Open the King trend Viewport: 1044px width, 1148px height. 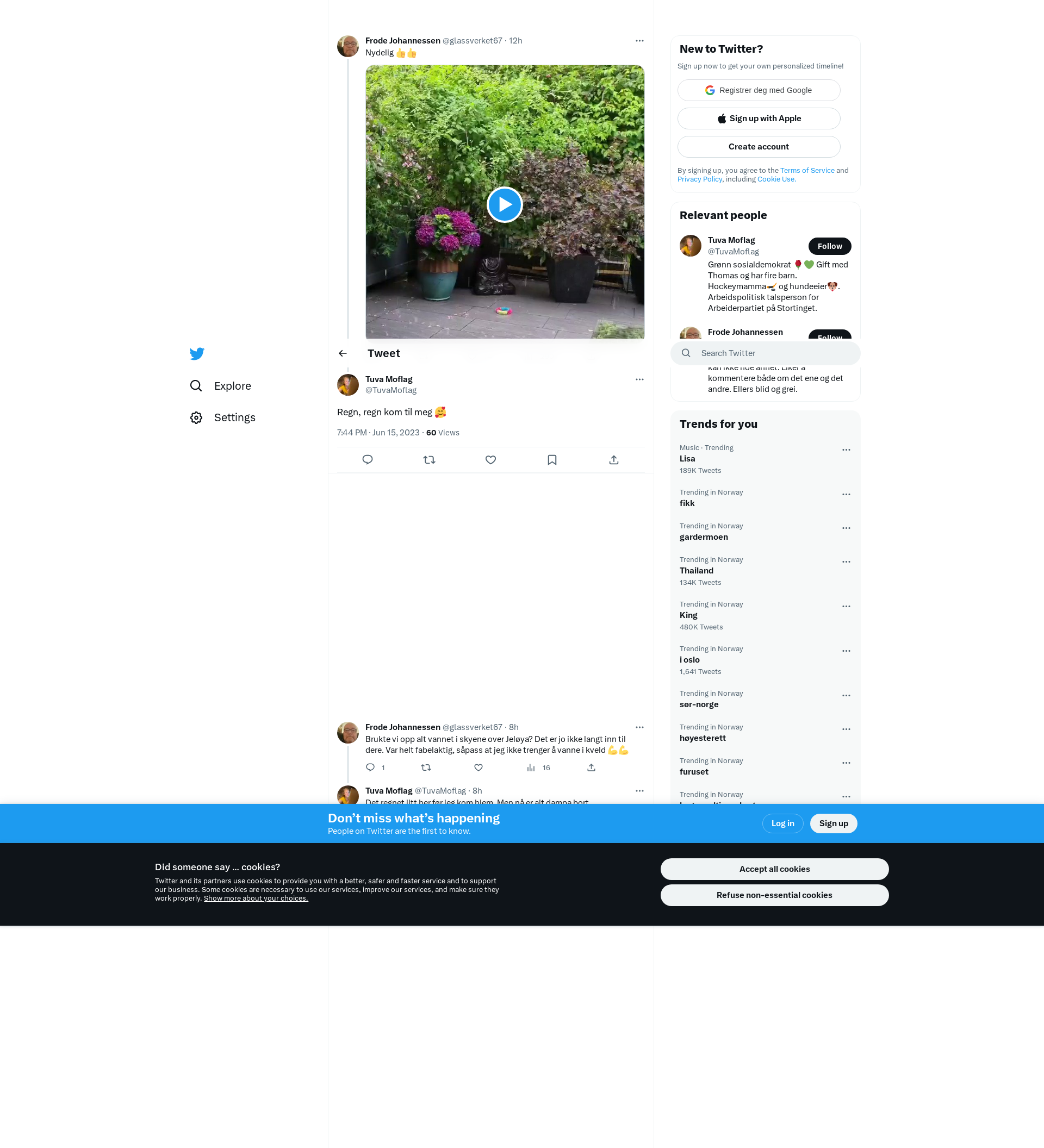click(x=765, y=615)
